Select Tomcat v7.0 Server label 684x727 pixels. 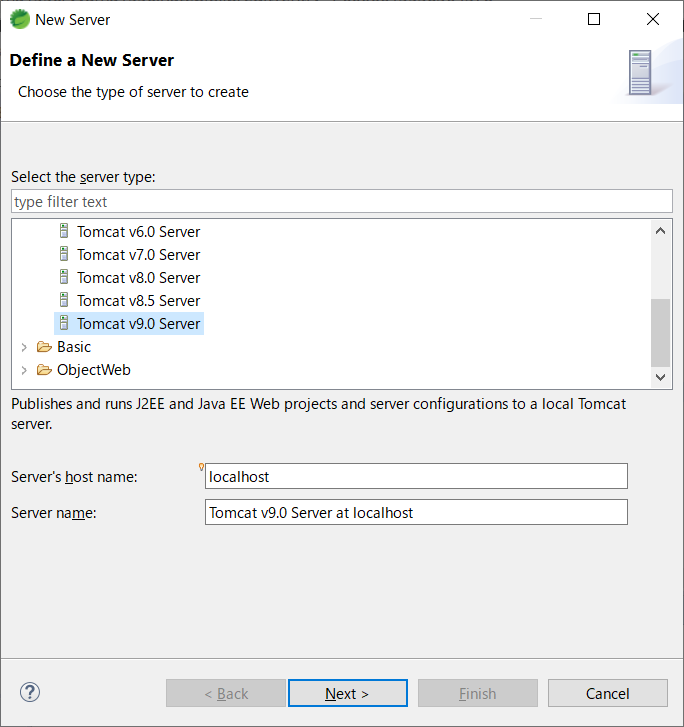(138, 255)
